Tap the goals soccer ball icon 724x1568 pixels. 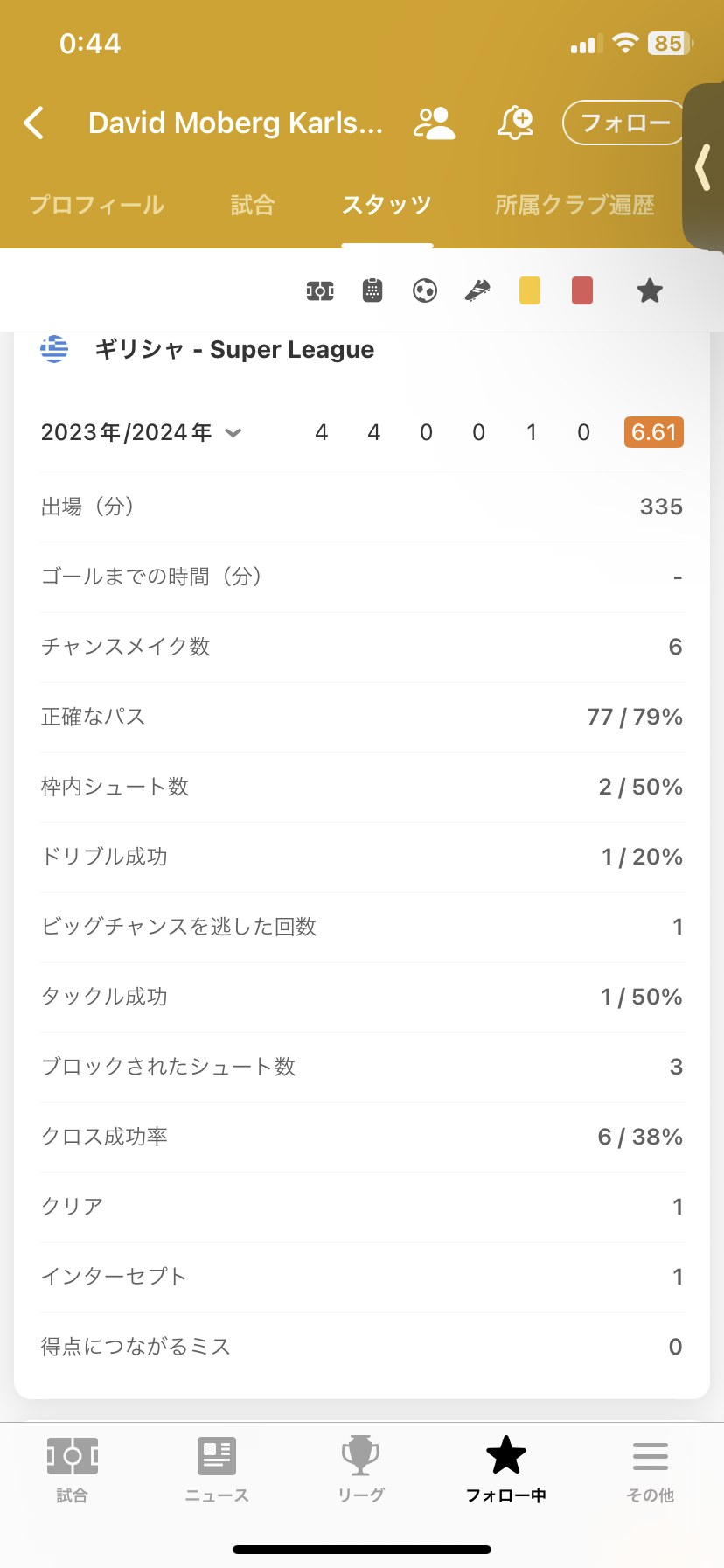pos(425,290)
